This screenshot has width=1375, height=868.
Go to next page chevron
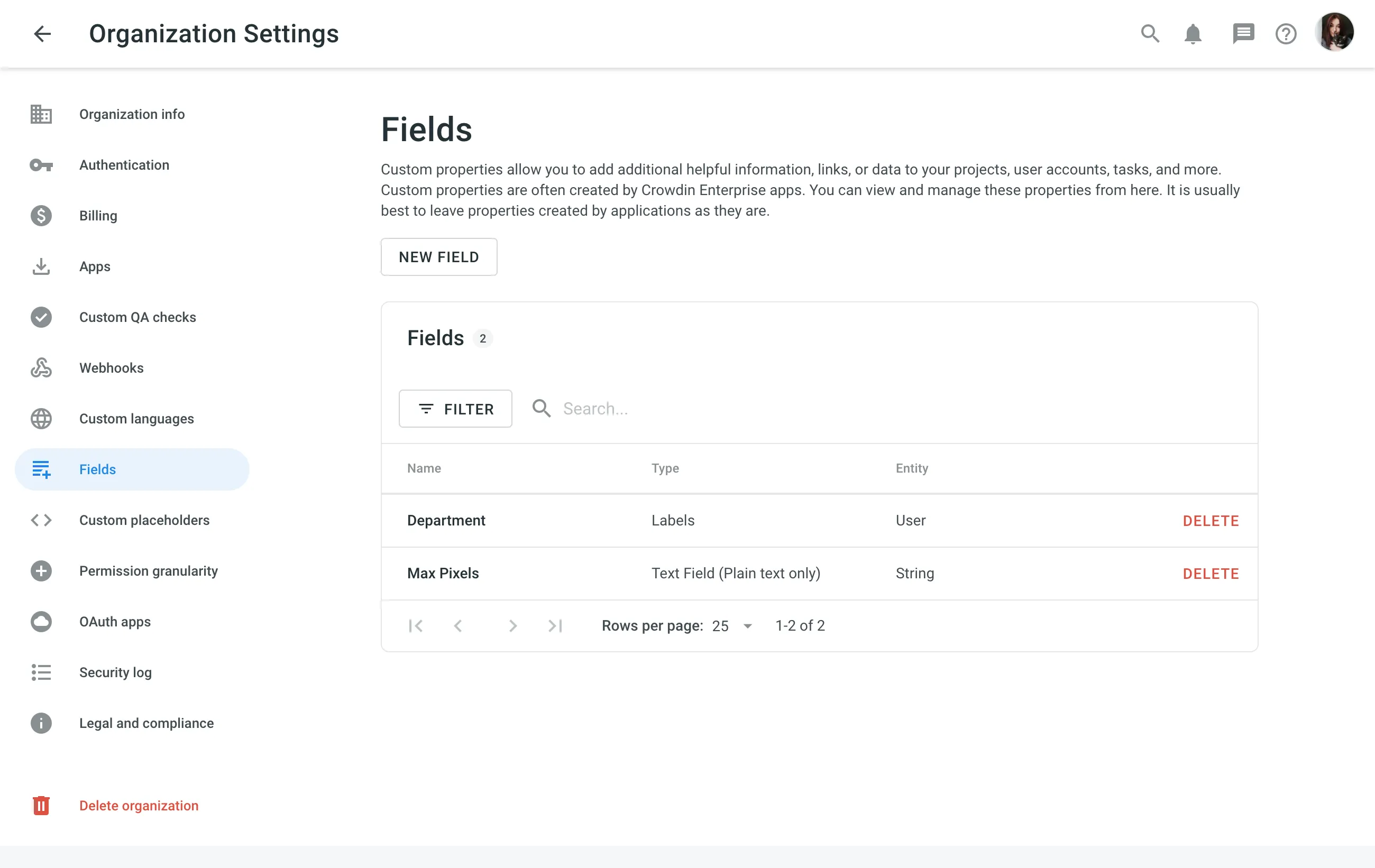click(x=512, y=626)
